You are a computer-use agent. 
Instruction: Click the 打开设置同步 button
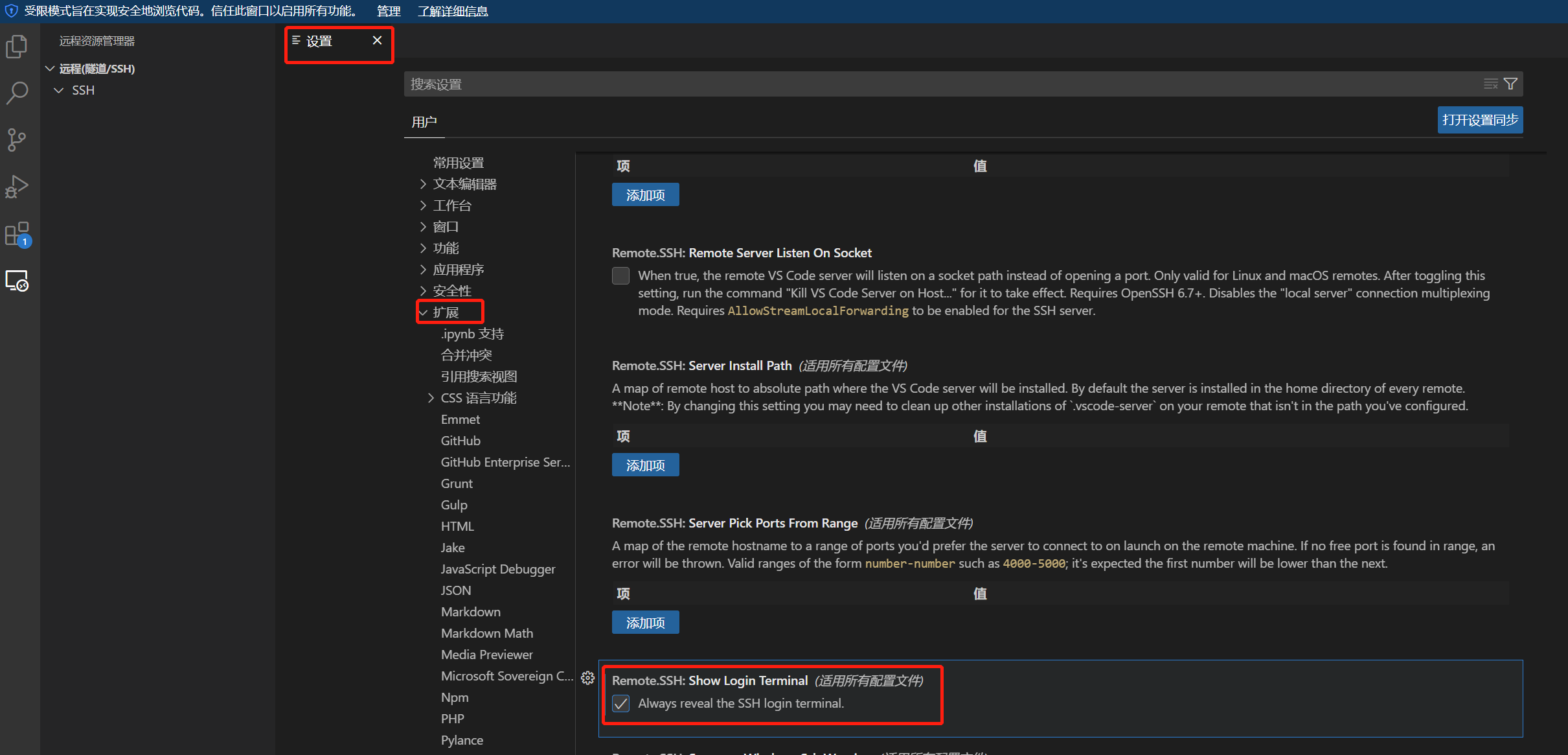[1480, 120]
